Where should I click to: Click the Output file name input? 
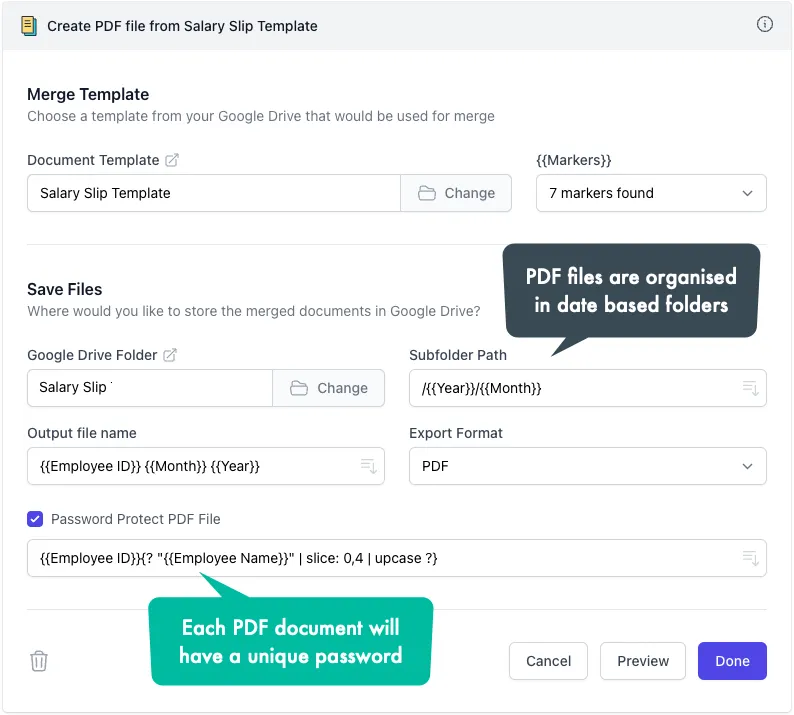(x=206, y=466)
